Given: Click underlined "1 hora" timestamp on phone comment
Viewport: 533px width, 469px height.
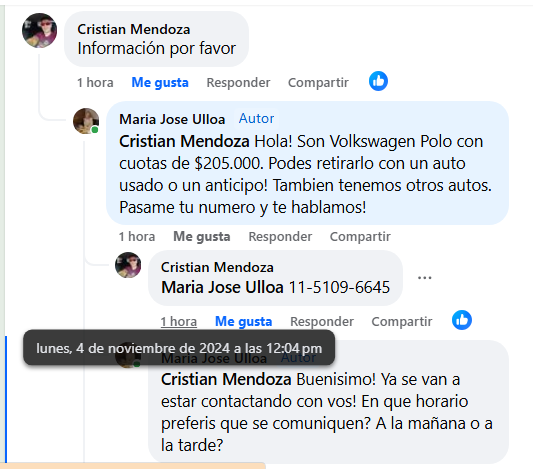Looking at the screenshot, I should coord(178,322).
